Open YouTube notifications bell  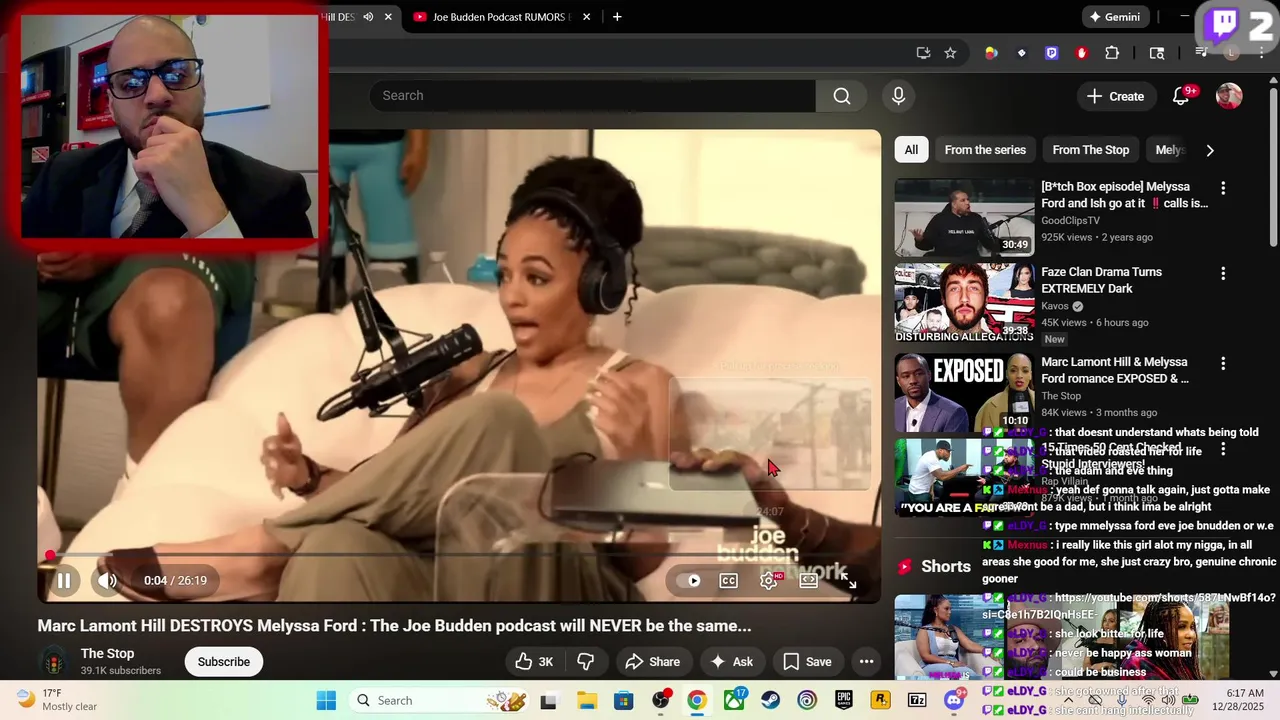point(1182,96)
